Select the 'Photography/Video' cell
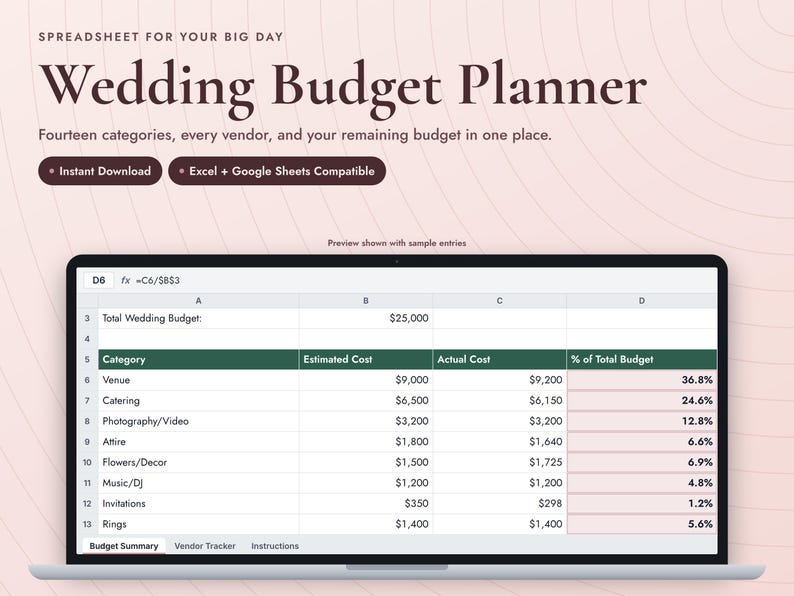 tap(198, 421)
